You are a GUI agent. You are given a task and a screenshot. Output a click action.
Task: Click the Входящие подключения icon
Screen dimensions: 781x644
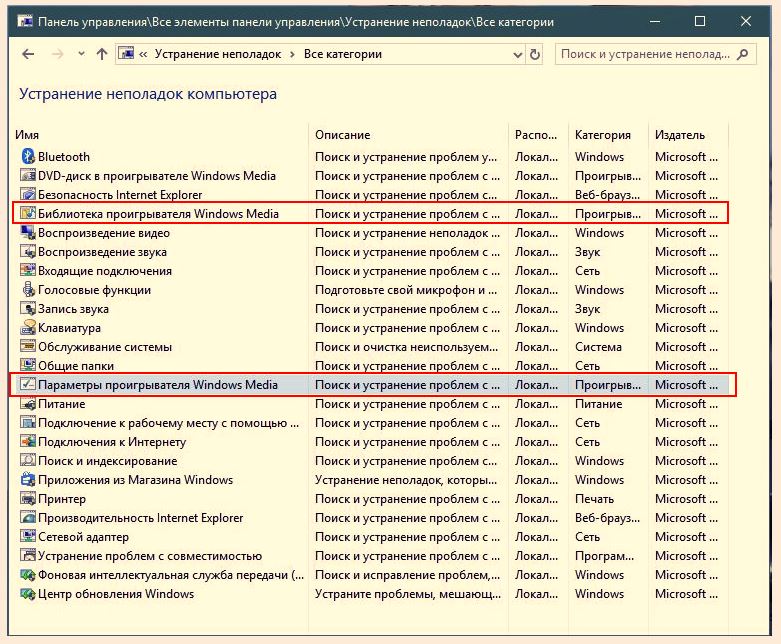coord(28,270)
